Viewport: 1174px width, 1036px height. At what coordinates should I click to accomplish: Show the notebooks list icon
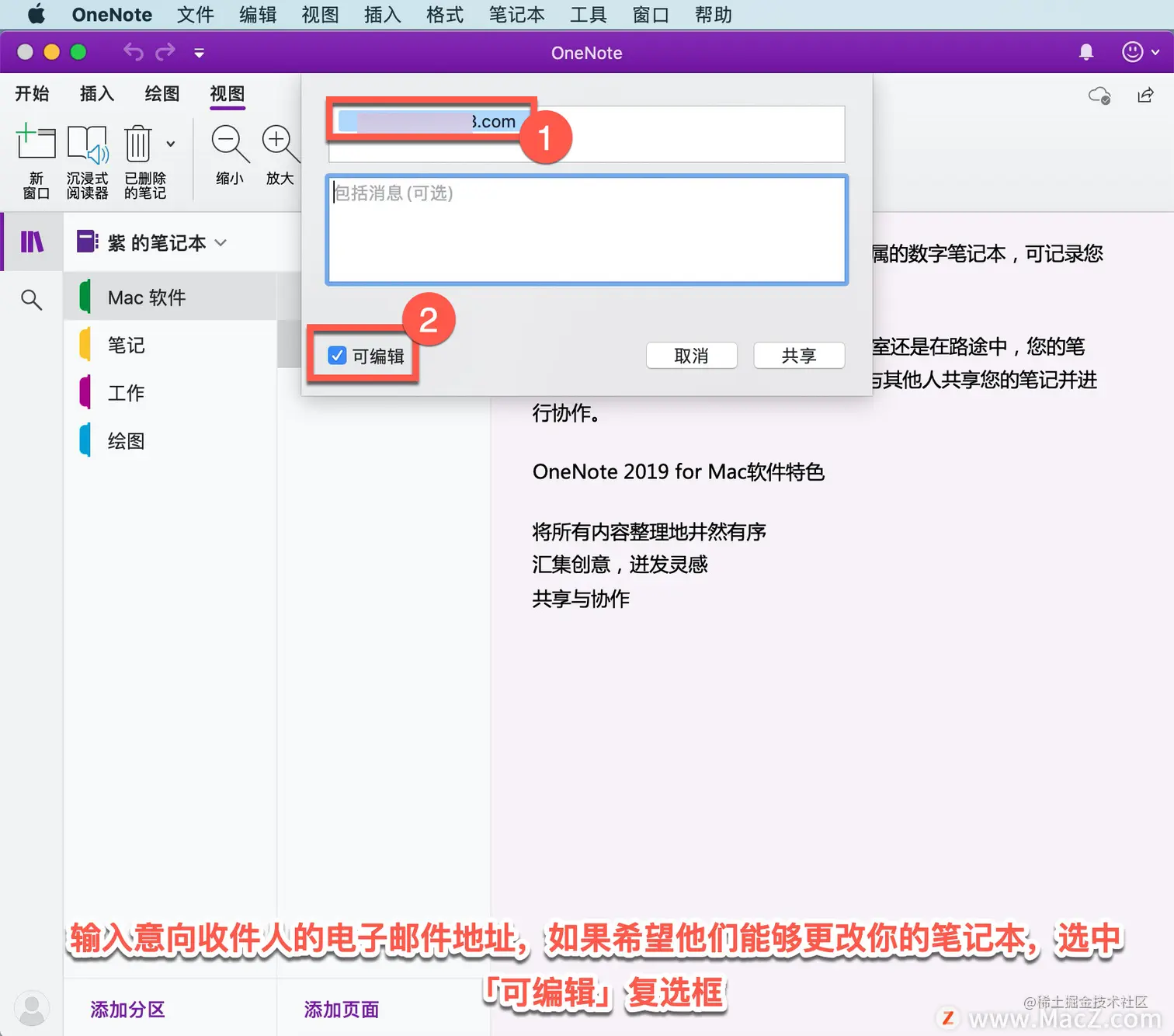[x=32, y=242]
